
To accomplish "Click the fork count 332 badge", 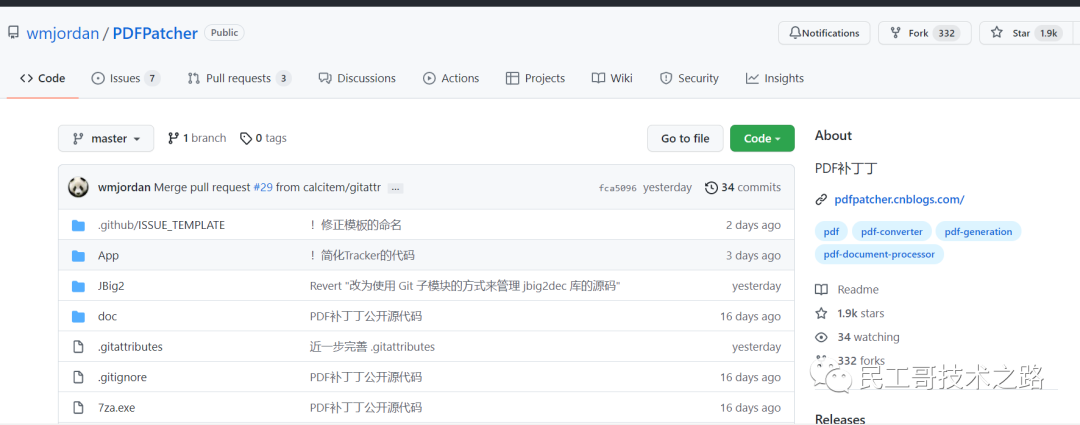I will point(946,33).
